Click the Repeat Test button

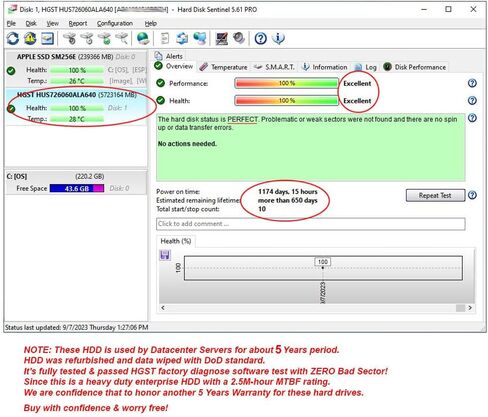[435, 195]
